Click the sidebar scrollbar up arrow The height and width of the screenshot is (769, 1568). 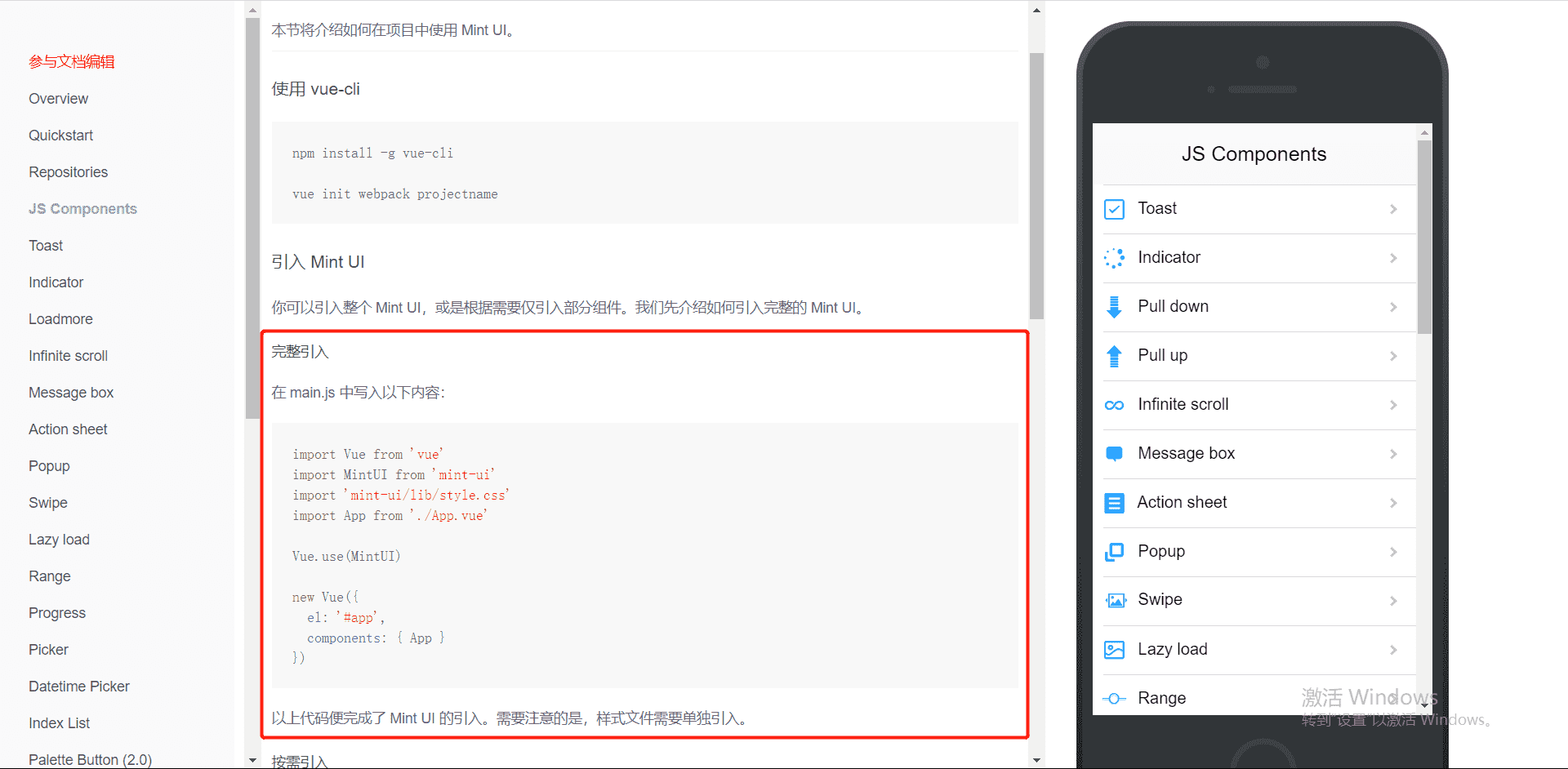coord(252,11)
